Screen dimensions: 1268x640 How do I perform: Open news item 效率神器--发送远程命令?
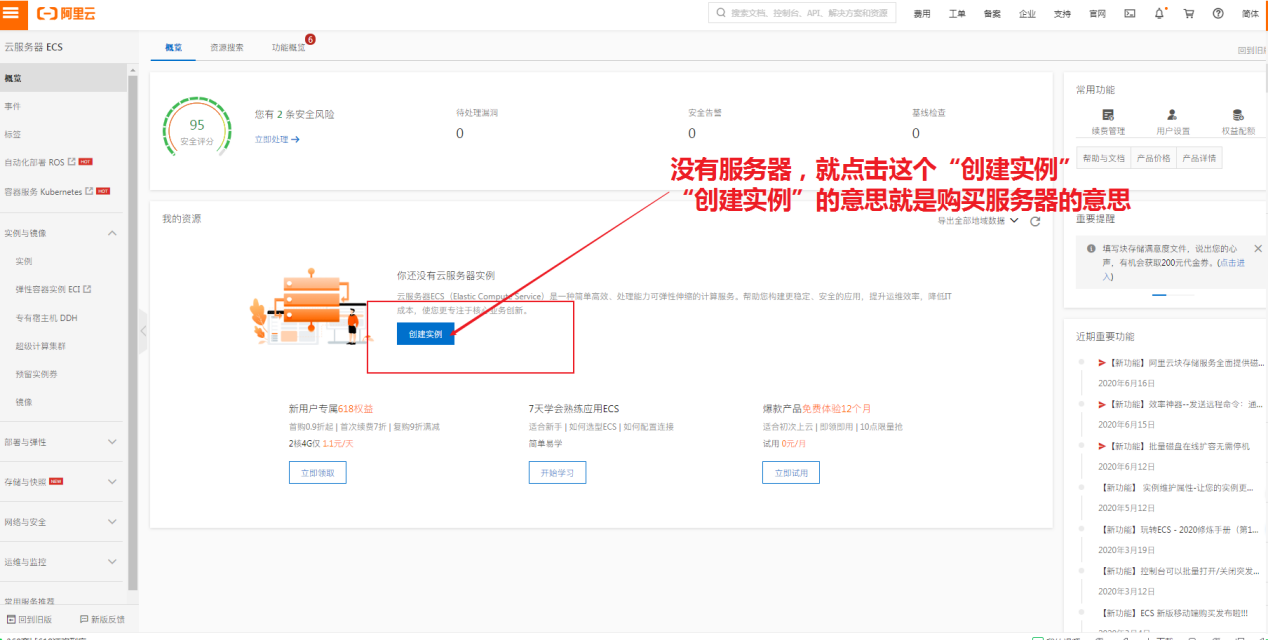coord(1182,405)
